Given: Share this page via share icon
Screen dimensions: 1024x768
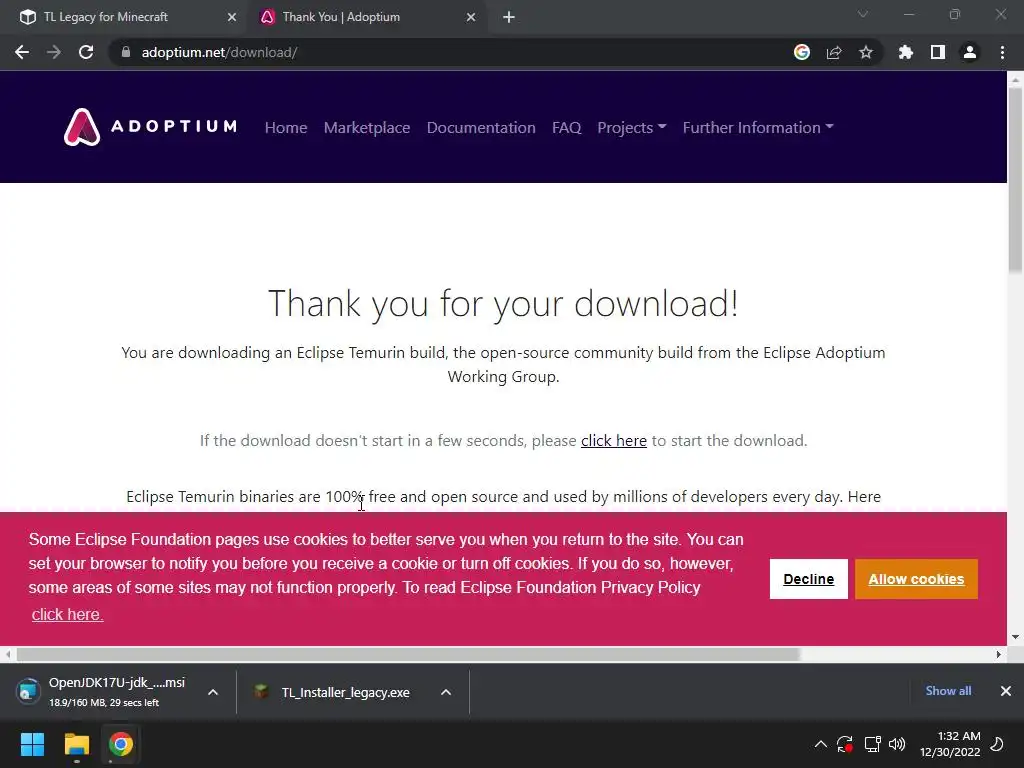Looking at the screenshot, I should 834,52.
